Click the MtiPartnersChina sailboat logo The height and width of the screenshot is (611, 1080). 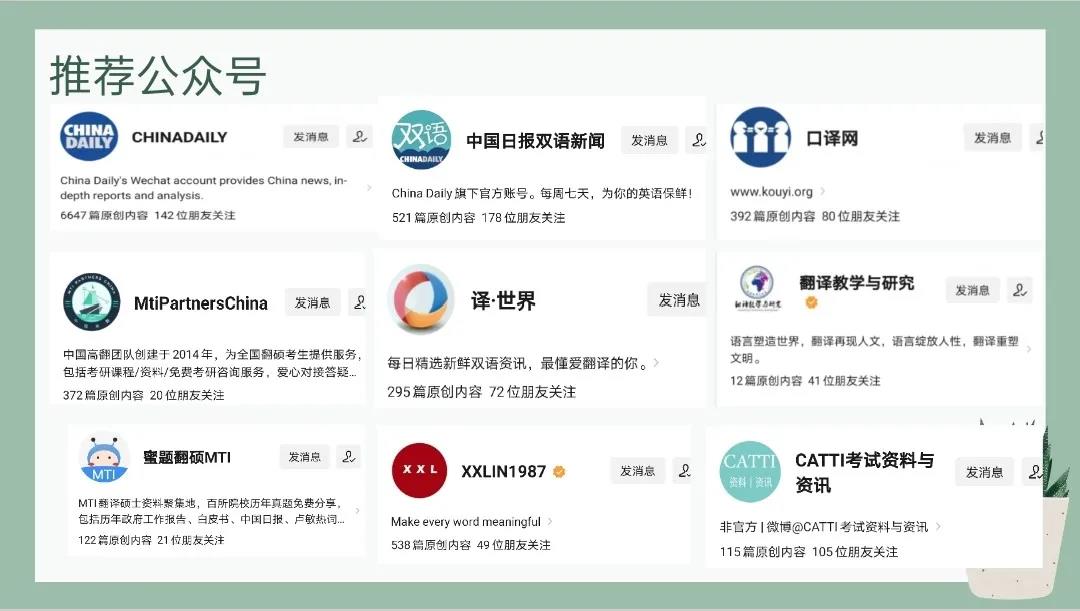click(91, 302)
